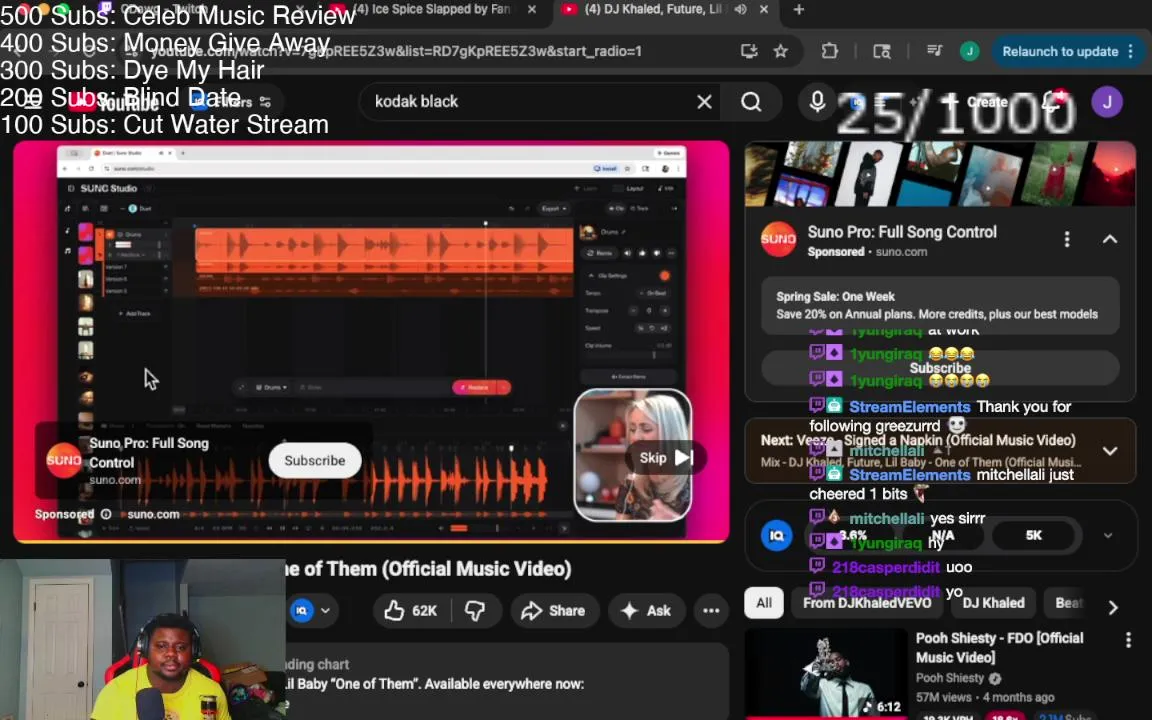The width and height of the screenshot is (1152, 720).
Task: Click the Spring Sale: One Week ad text
Action: click(835, 297)
